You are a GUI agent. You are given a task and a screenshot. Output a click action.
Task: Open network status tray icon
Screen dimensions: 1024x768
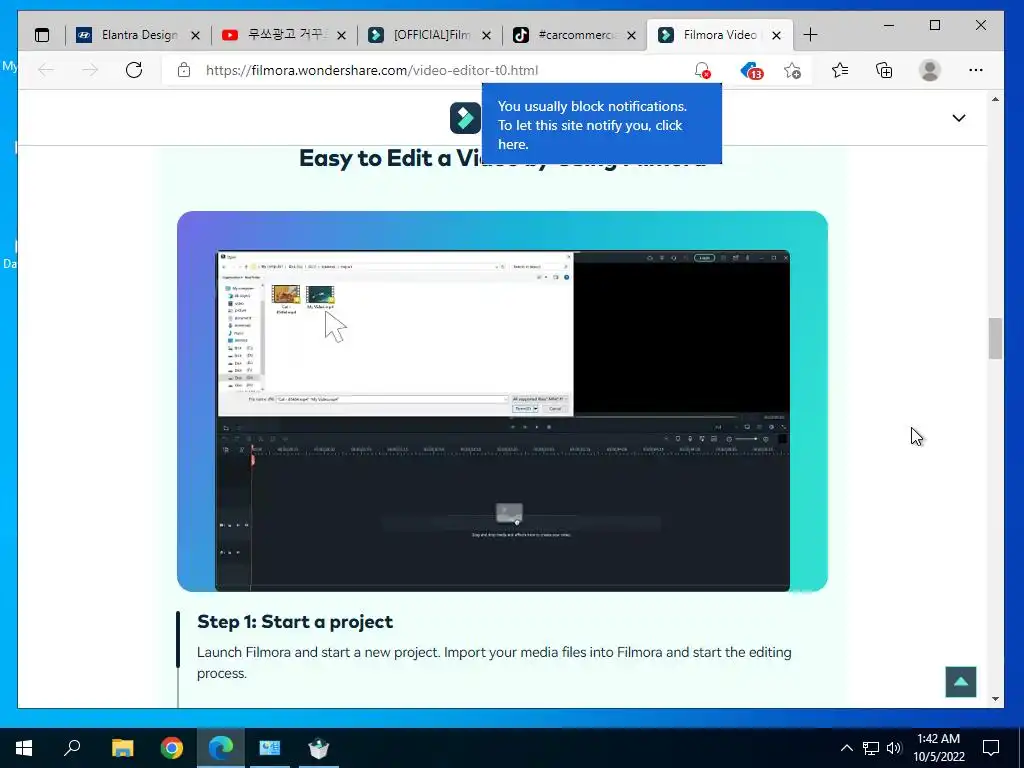tap(871, 748)
